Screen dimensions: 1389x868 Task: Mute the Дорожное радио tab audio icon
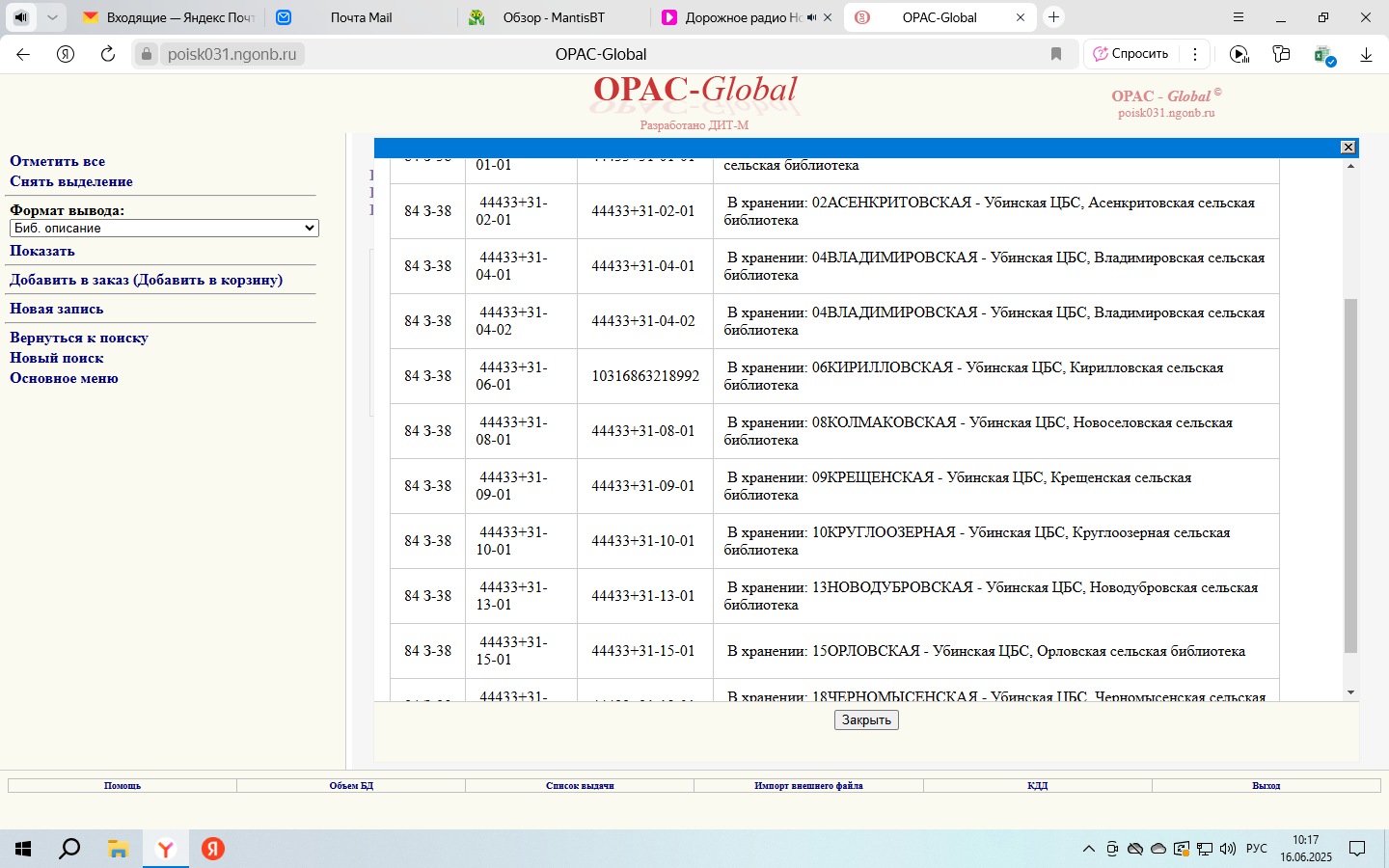(811, 17)
